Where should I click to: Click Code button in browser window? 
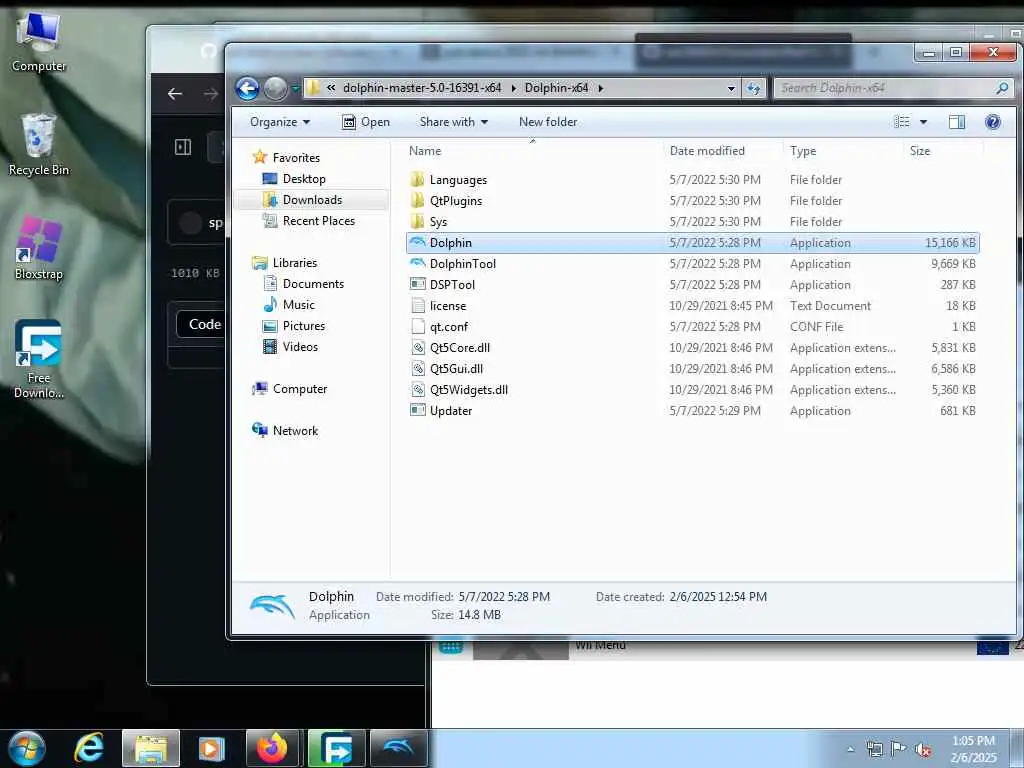(202, 324)
